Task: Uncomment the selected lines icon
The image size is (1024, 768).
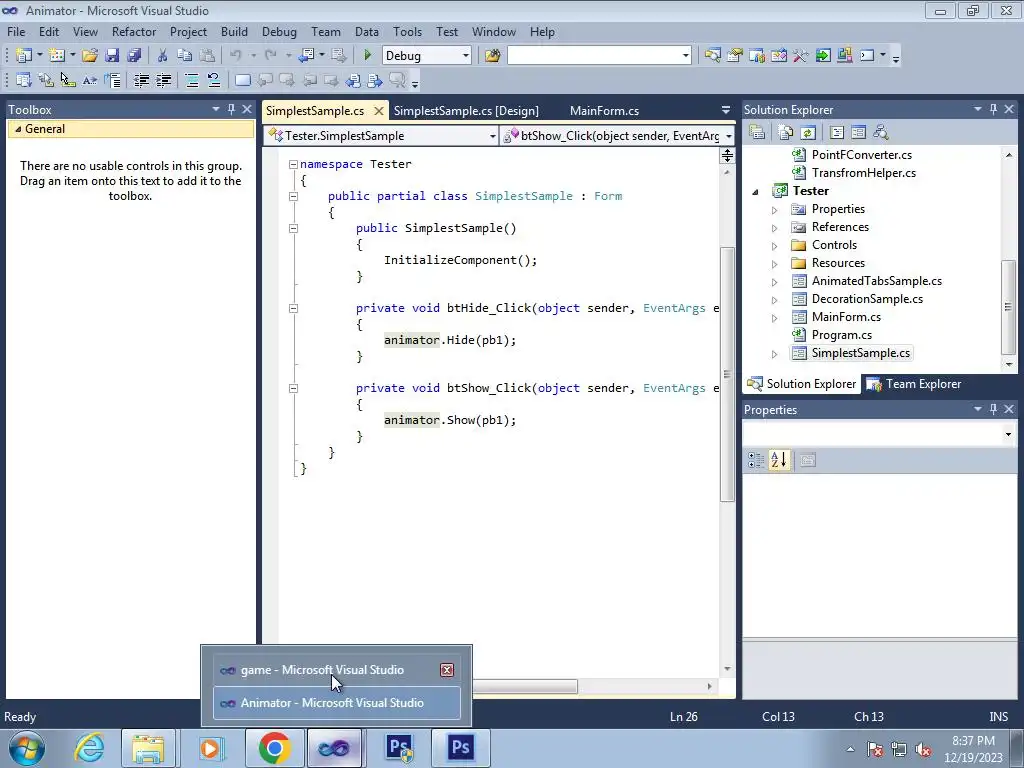Action: [214, 80]
